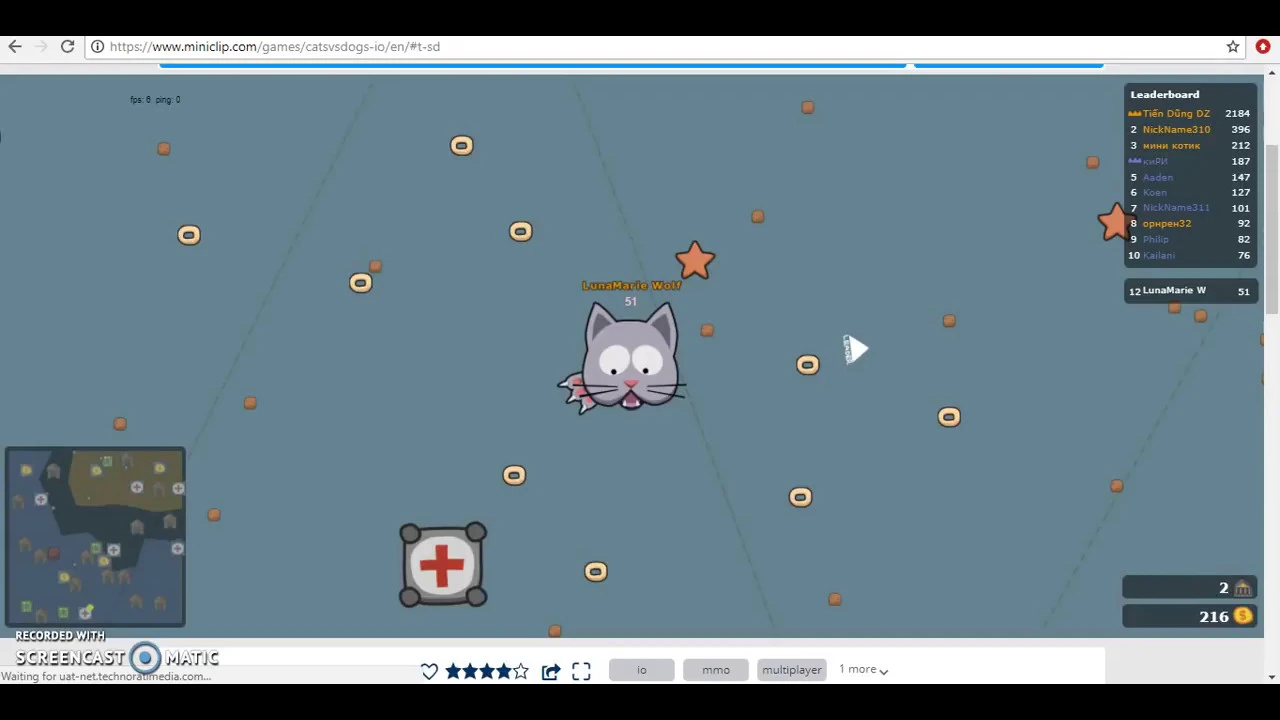The height and width of the screenshot is (720, 1280).
Task: Enter fullscreen with the fullscreen icon
Action: click(581, 671)
